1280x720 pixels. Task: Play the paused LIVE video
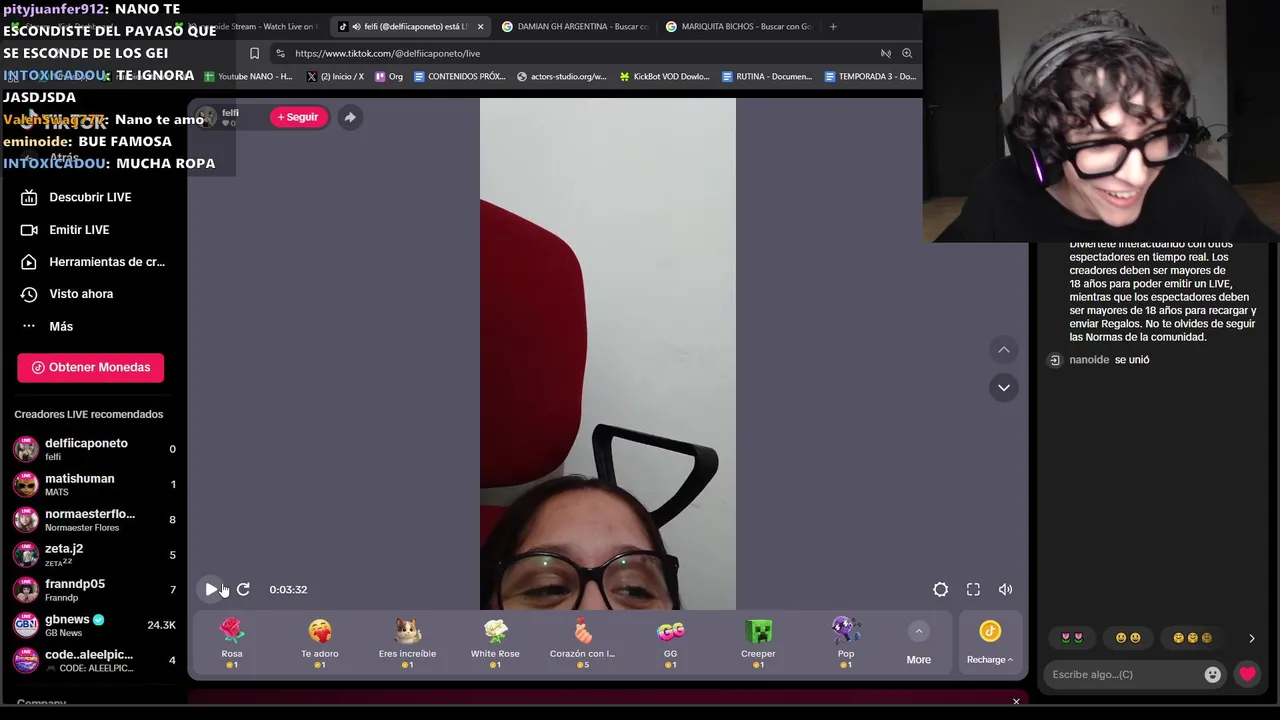click(211, 590)
